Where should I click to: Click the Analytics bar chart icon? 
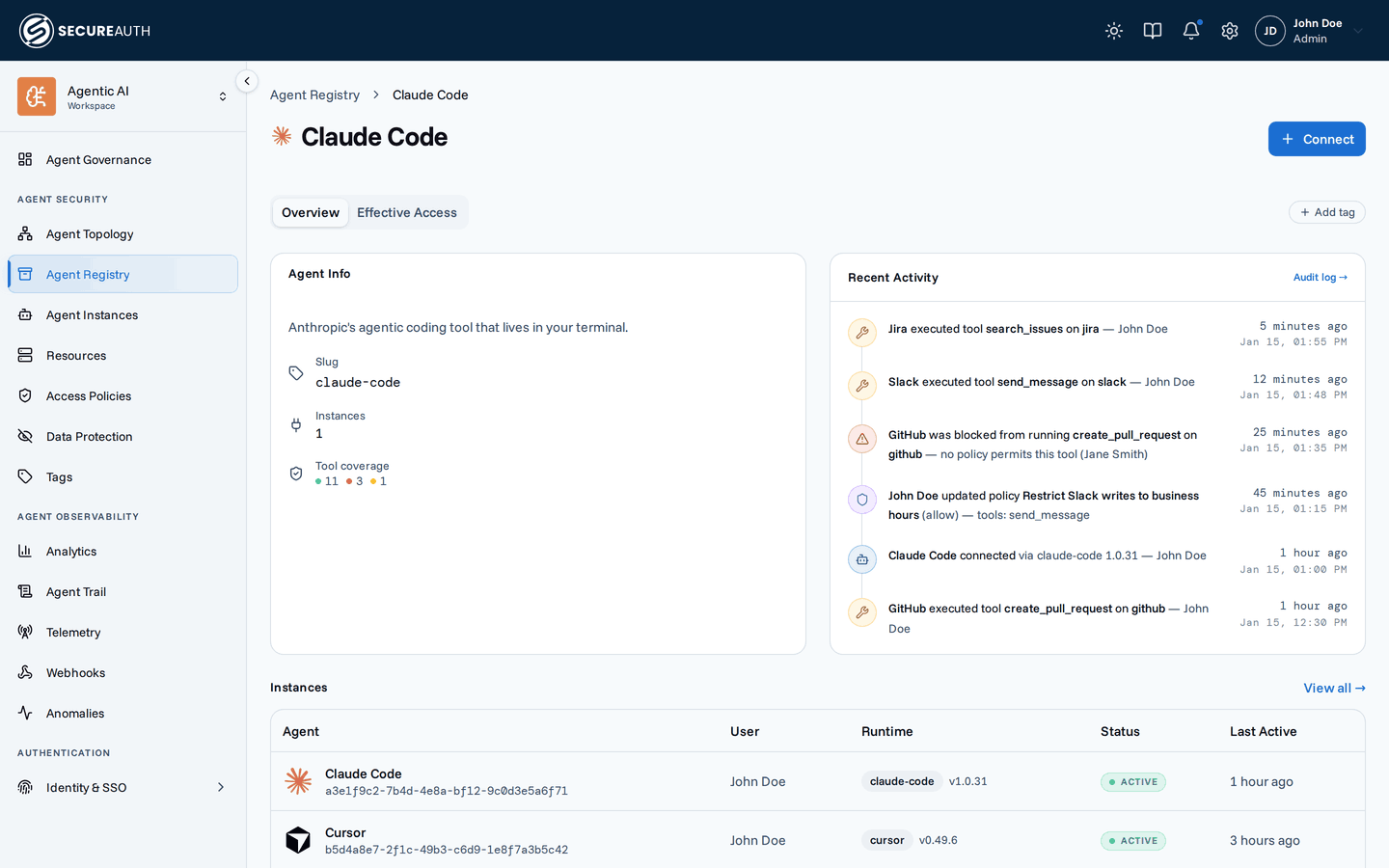25,552
